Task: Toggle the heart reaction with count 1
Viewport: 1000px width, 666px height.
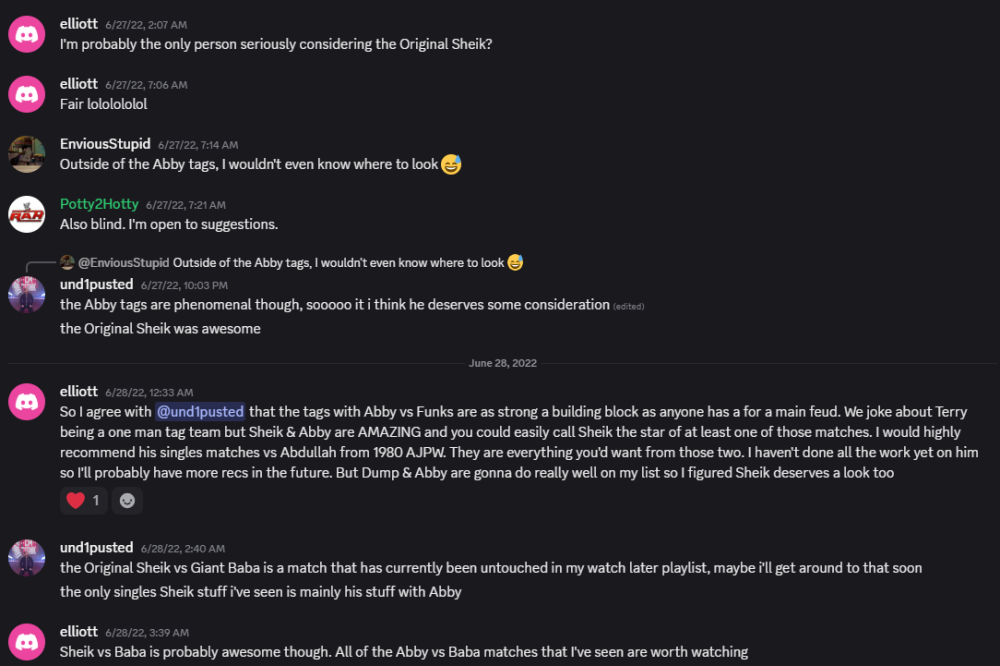Action: (x=83, y=500)
